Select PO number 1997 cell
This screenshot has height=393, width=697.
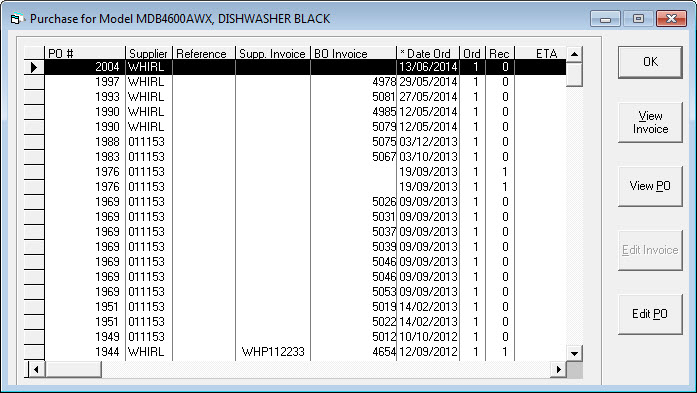tap(85, 82)
